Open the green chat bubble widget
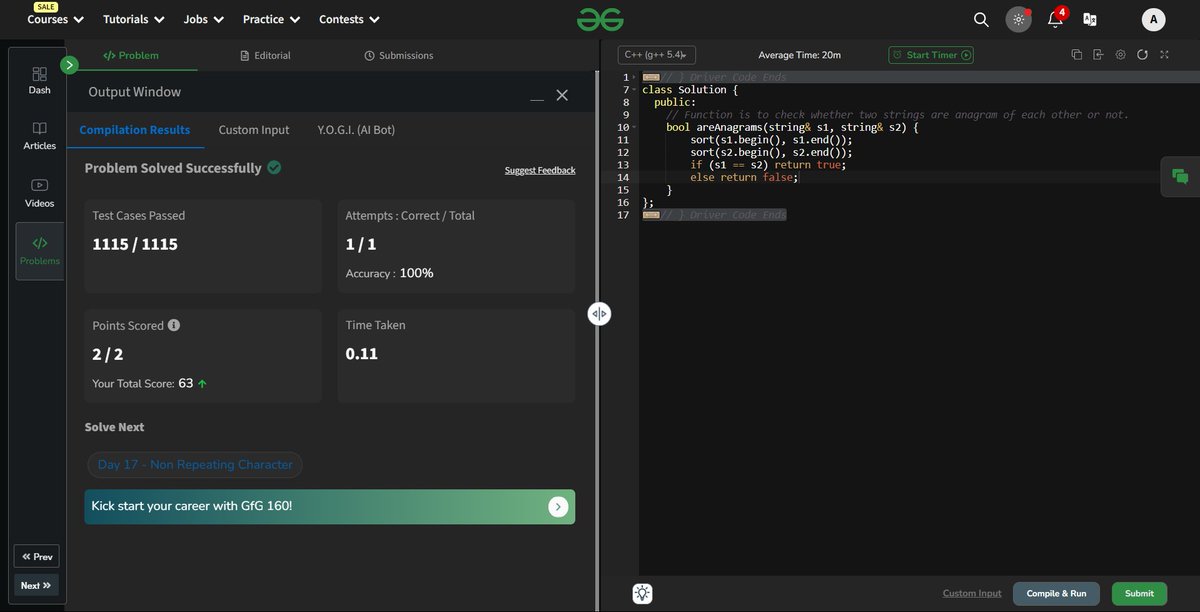This screenshot has height=612, width=1200. pos(1180,177)
